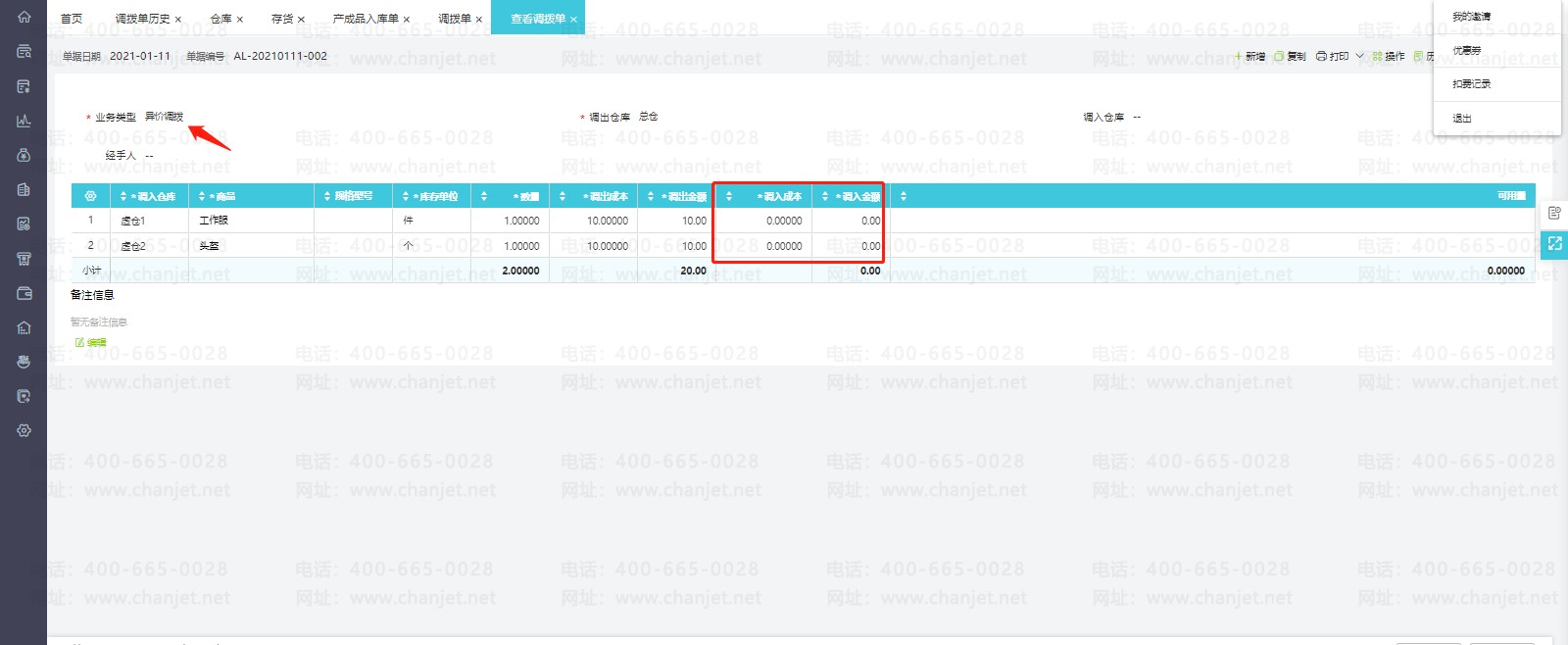
Task: Open the document list icon in the sidebar
Action: point(24,86)
